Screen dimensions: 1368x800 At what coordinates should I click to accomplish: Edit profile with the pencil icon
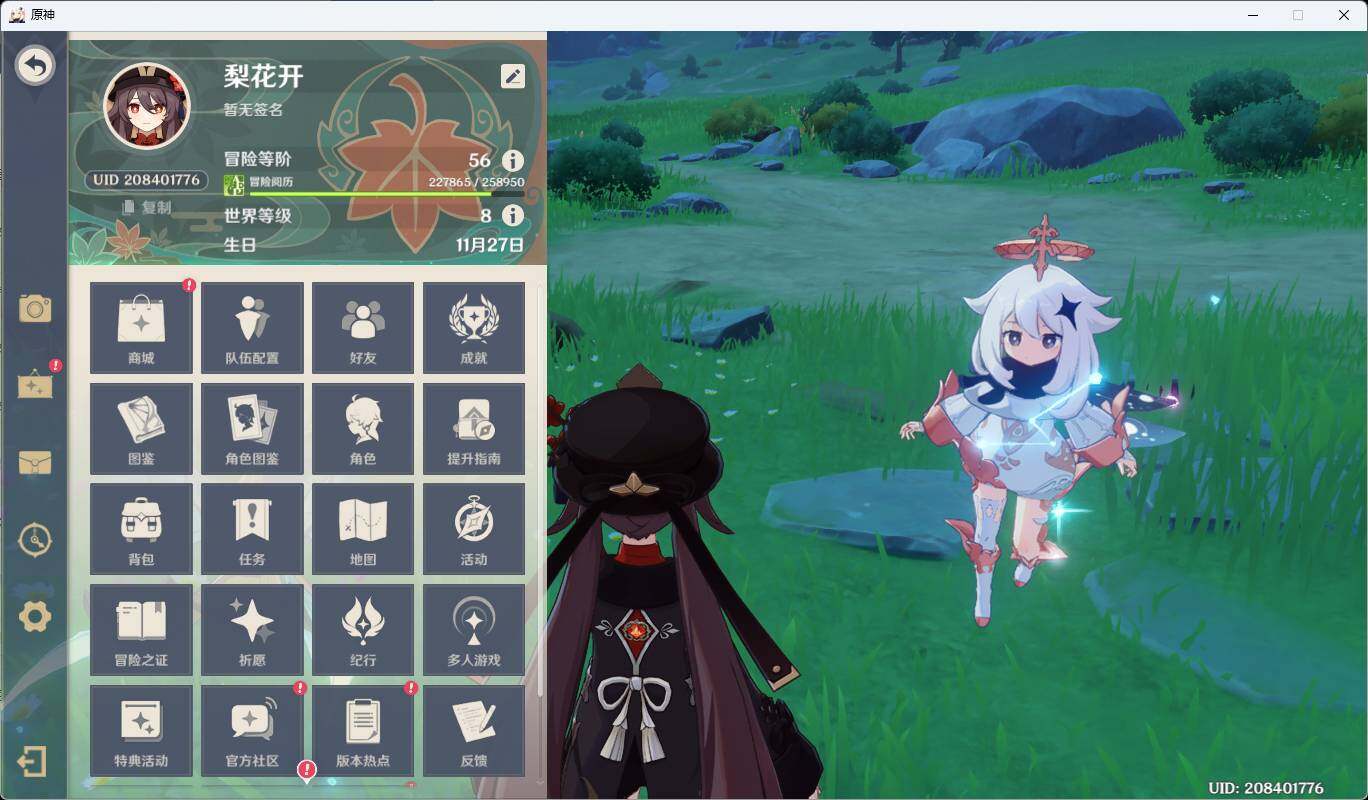[x=513, y=76]
